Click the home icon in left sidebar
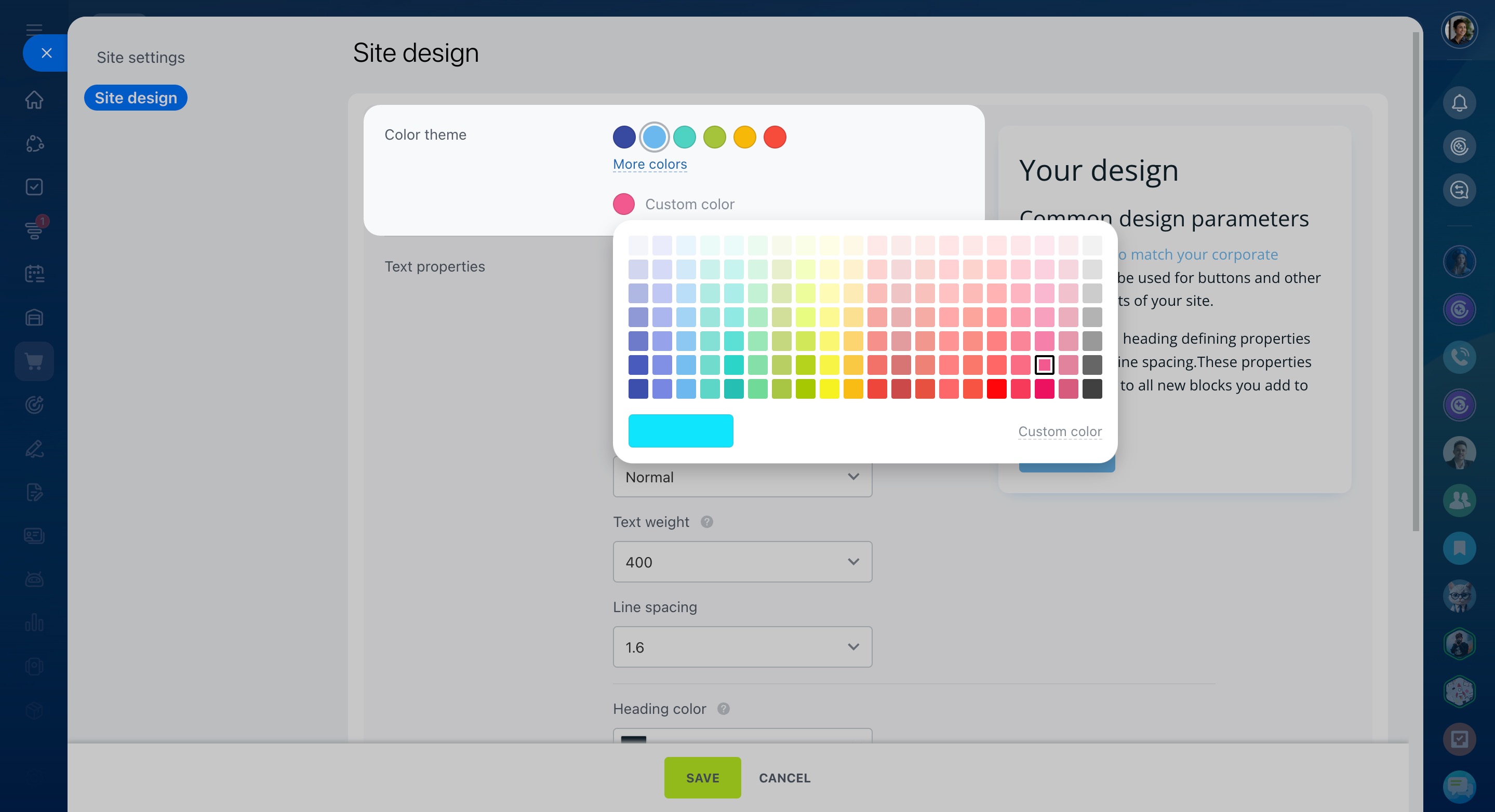The image size is (1495, 812). point(34,100)
